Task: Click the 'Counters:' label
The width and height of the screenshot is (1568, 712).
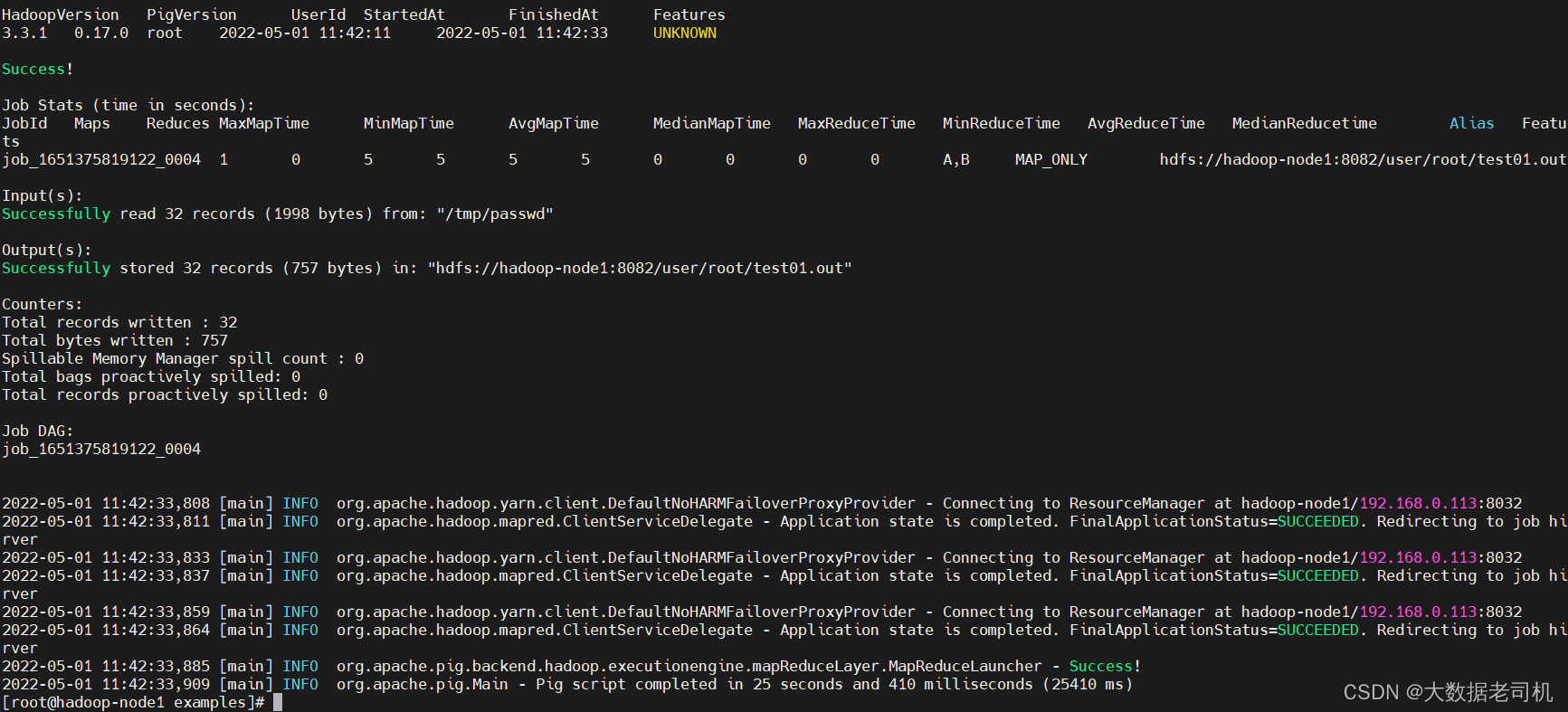Action: [x=43, y=304]
